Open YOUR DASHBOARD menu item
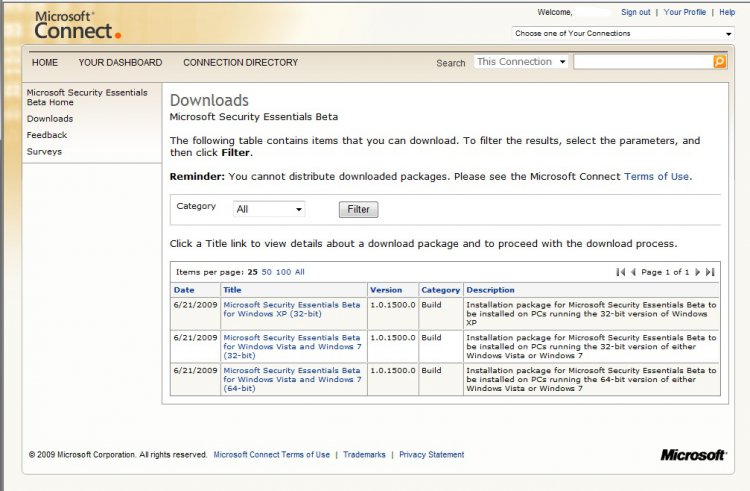Image resolution: width=750 pixels, height=491 pixels. point(121,63)
